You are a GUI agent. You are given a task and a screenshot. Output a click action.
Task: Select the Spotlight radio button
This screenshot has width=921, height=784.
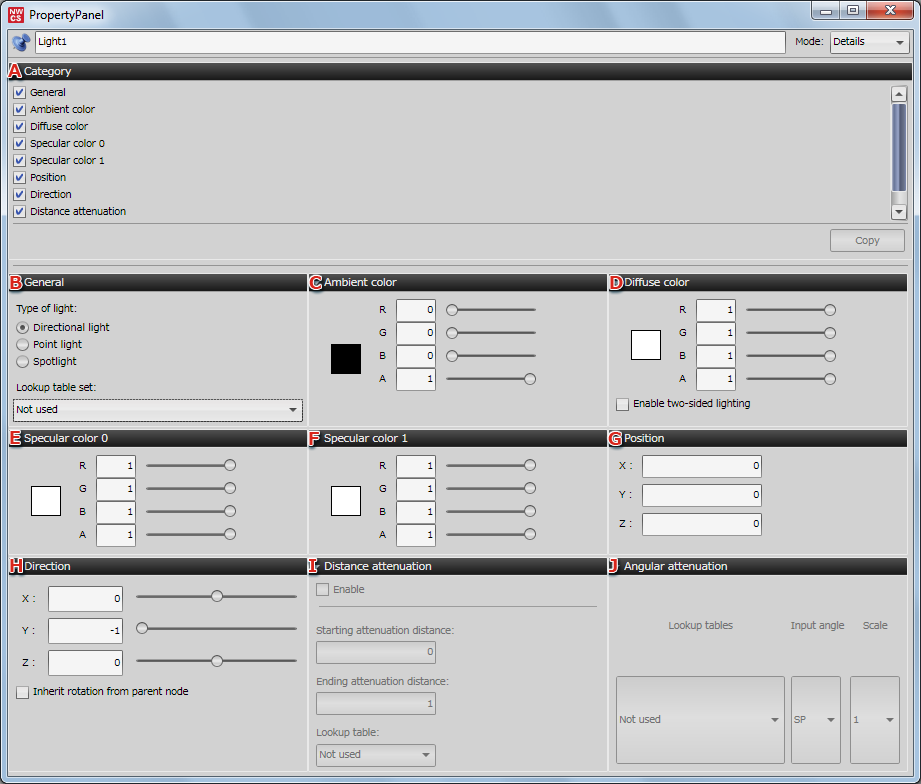click(23, 361)
